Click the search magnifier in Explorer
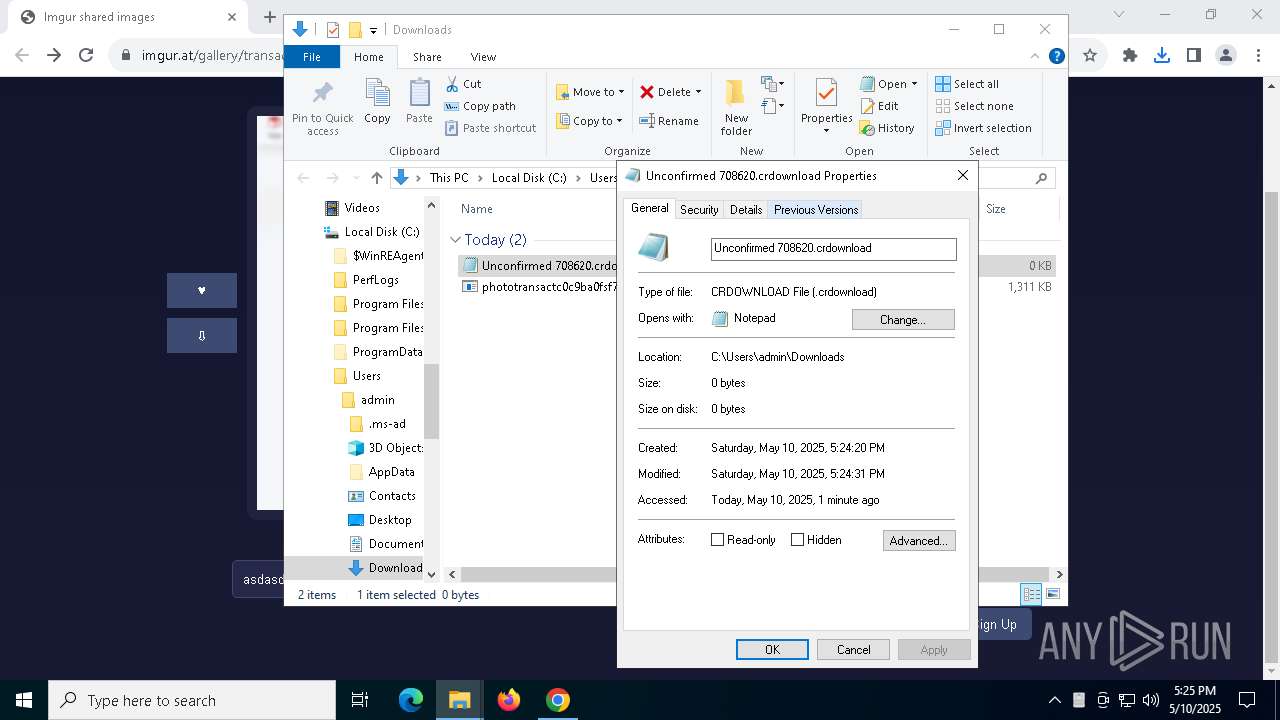The width and height of the screenshot is (1280, 720). tap(1041, 178)
